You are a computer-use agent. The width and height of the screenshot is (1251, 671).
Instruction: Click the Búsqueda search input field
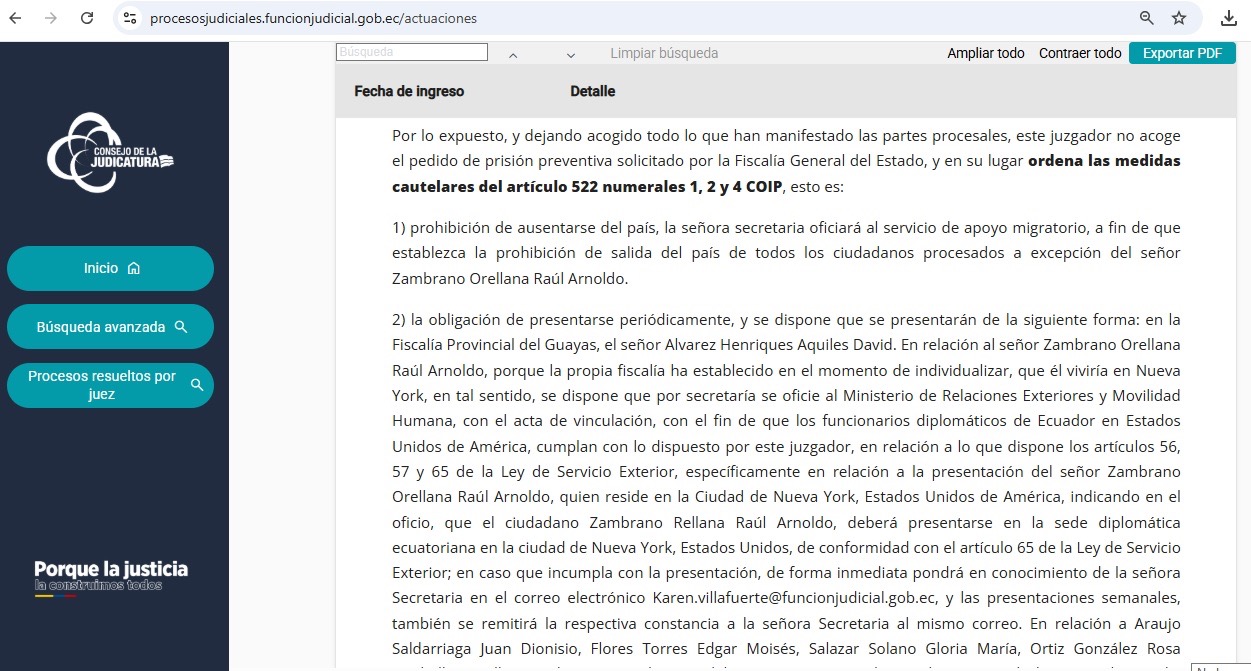coord(412,52)
